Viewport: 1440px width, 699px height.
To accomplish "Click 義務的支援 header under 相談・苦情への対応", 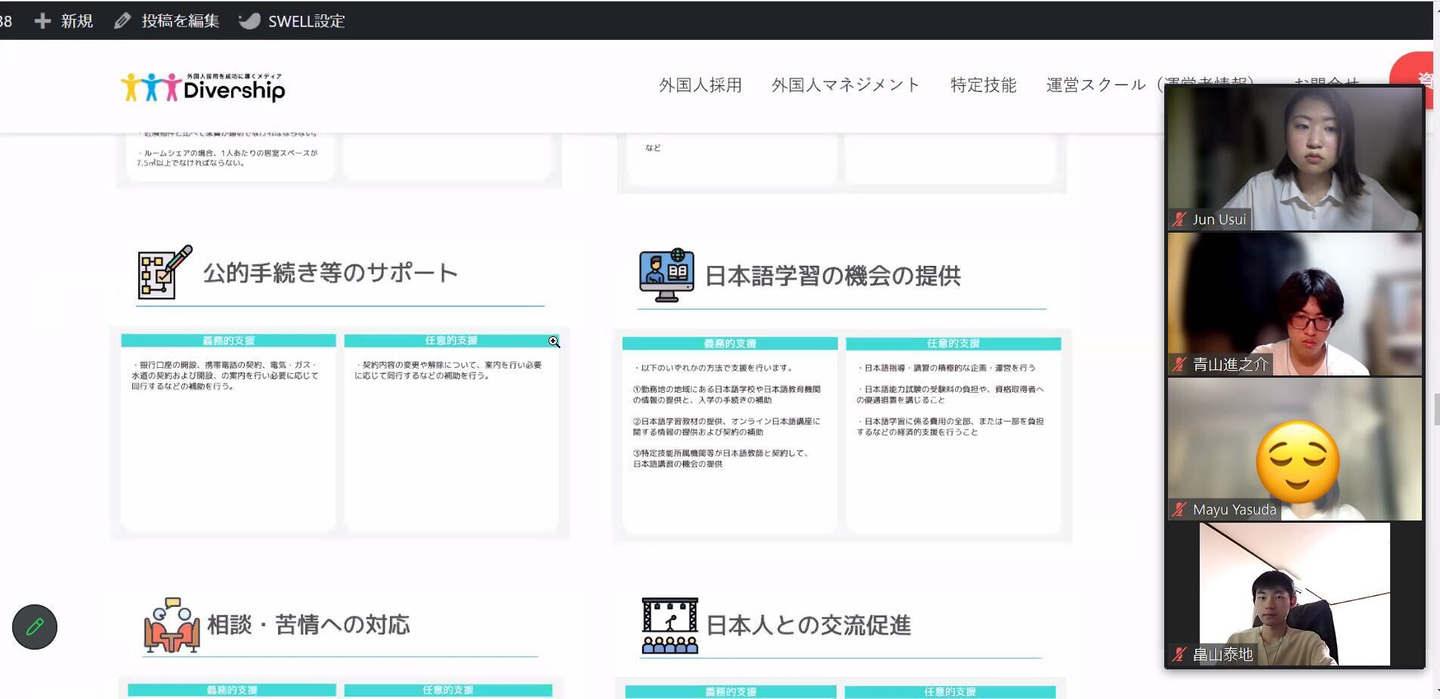I will (232, 690).
